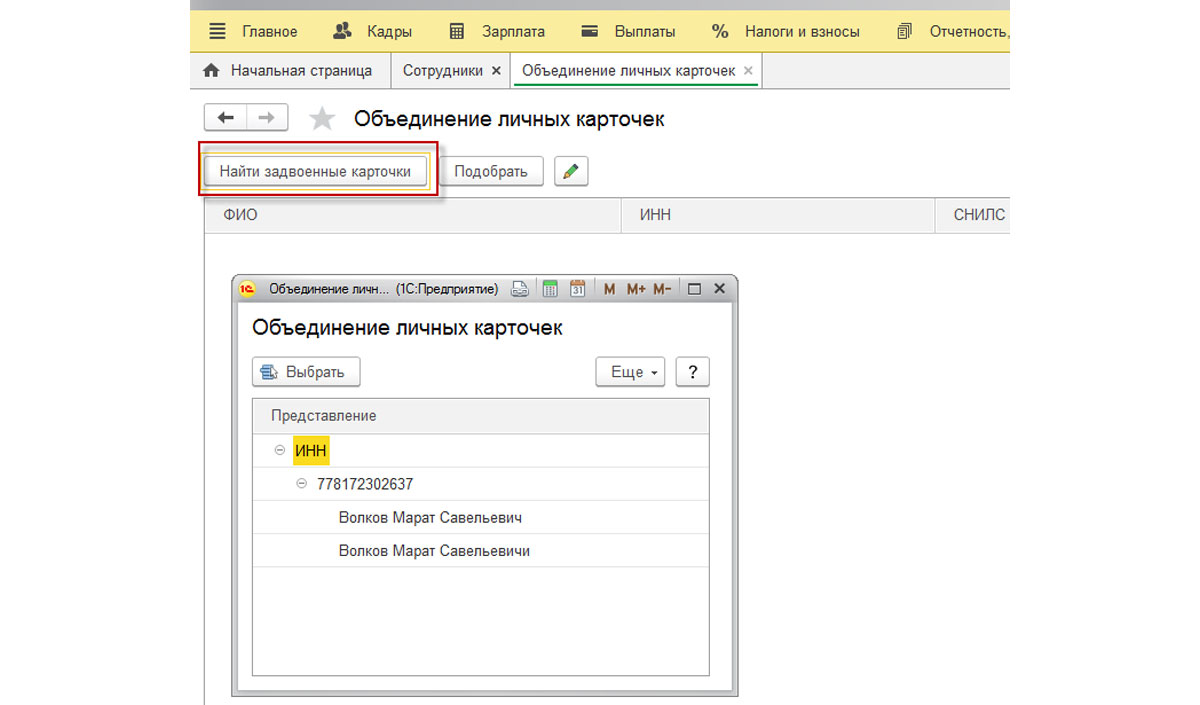Open the Еще dropdown menu
The height and width of the screenshot is (705, 1200).
tap(631, 372)
